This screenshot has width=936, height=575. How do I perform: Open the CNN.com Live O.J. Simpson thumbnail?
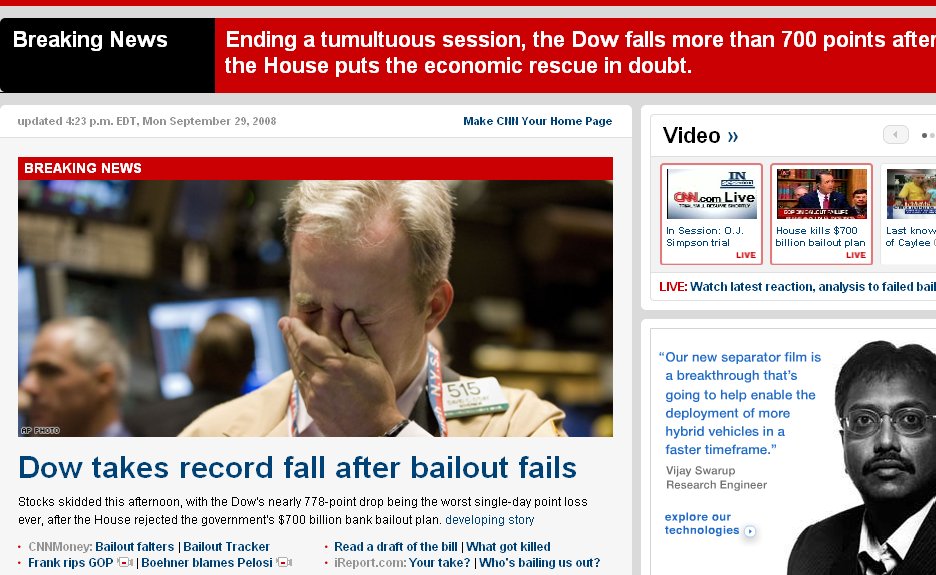pos(711,214)
